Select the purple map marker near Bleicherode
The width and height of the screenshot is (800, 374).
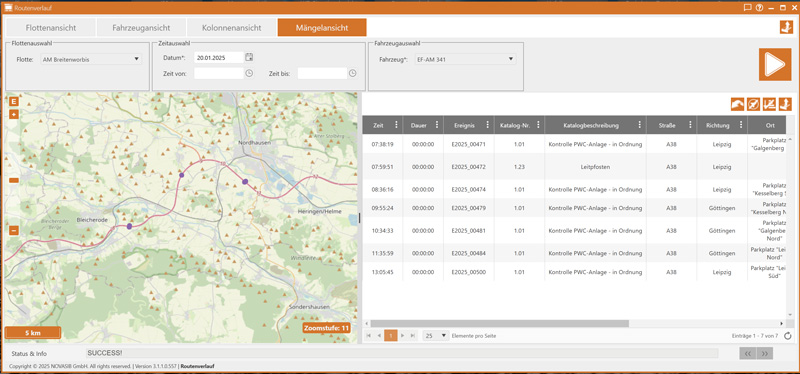point(129,226)
